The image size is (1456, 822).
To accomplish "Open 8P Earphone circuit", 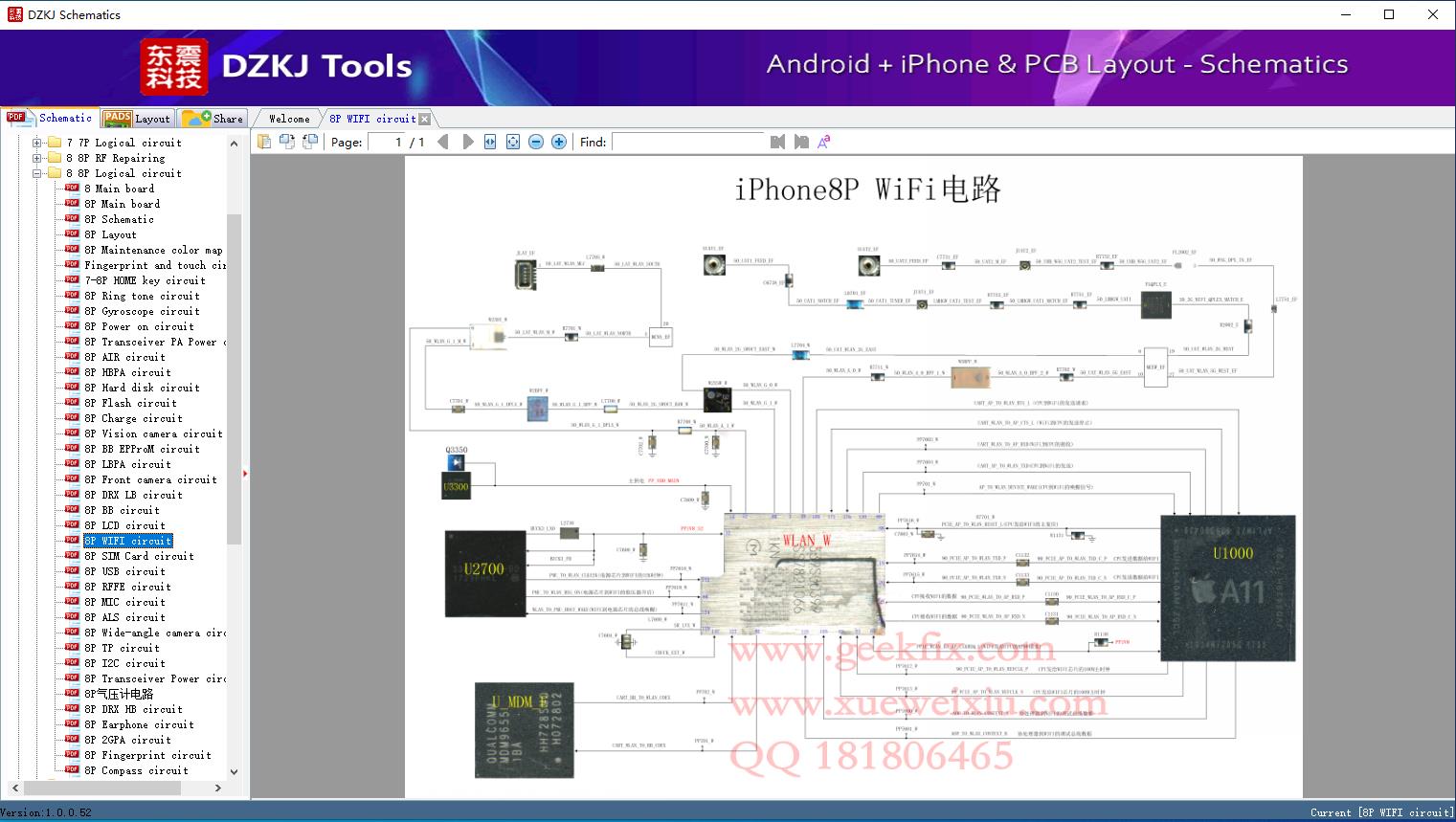I will pos(139,724).
